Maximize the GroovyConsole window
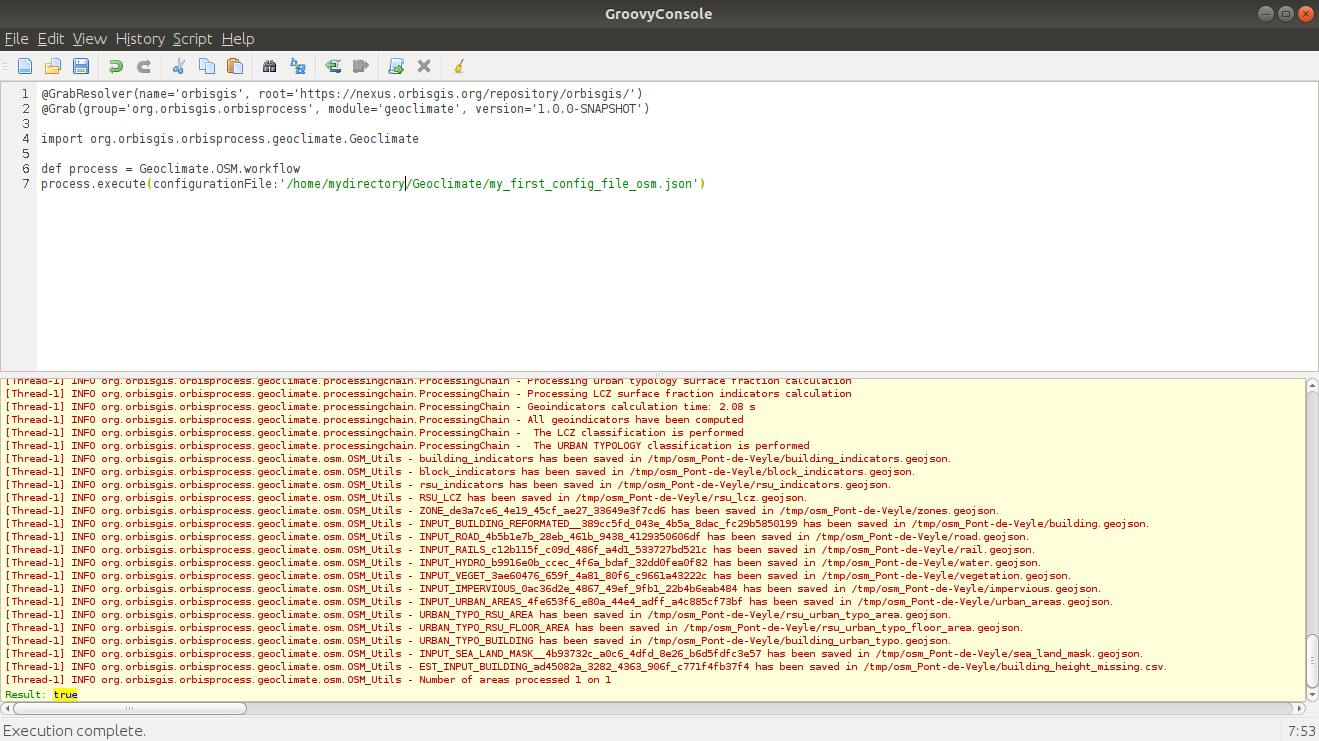The image size is (1319, 741). [1285, 14]
